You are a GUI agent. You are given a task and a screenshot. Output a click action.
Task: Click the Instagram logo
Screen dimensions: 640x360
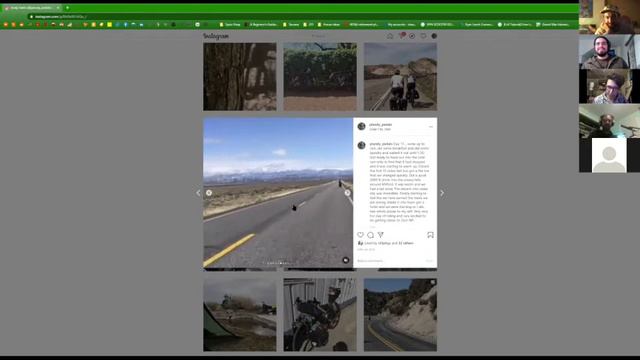click(x=216, y=36)
